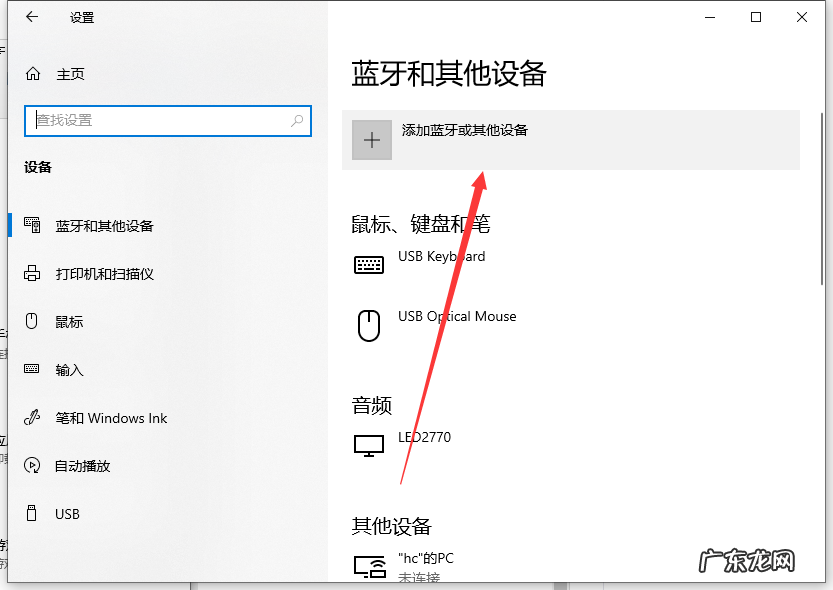833x590 pixels.
Task: Select the 鼠标 mouse sidebar icon
Action: pyautogui.click(x=32, y=321)
